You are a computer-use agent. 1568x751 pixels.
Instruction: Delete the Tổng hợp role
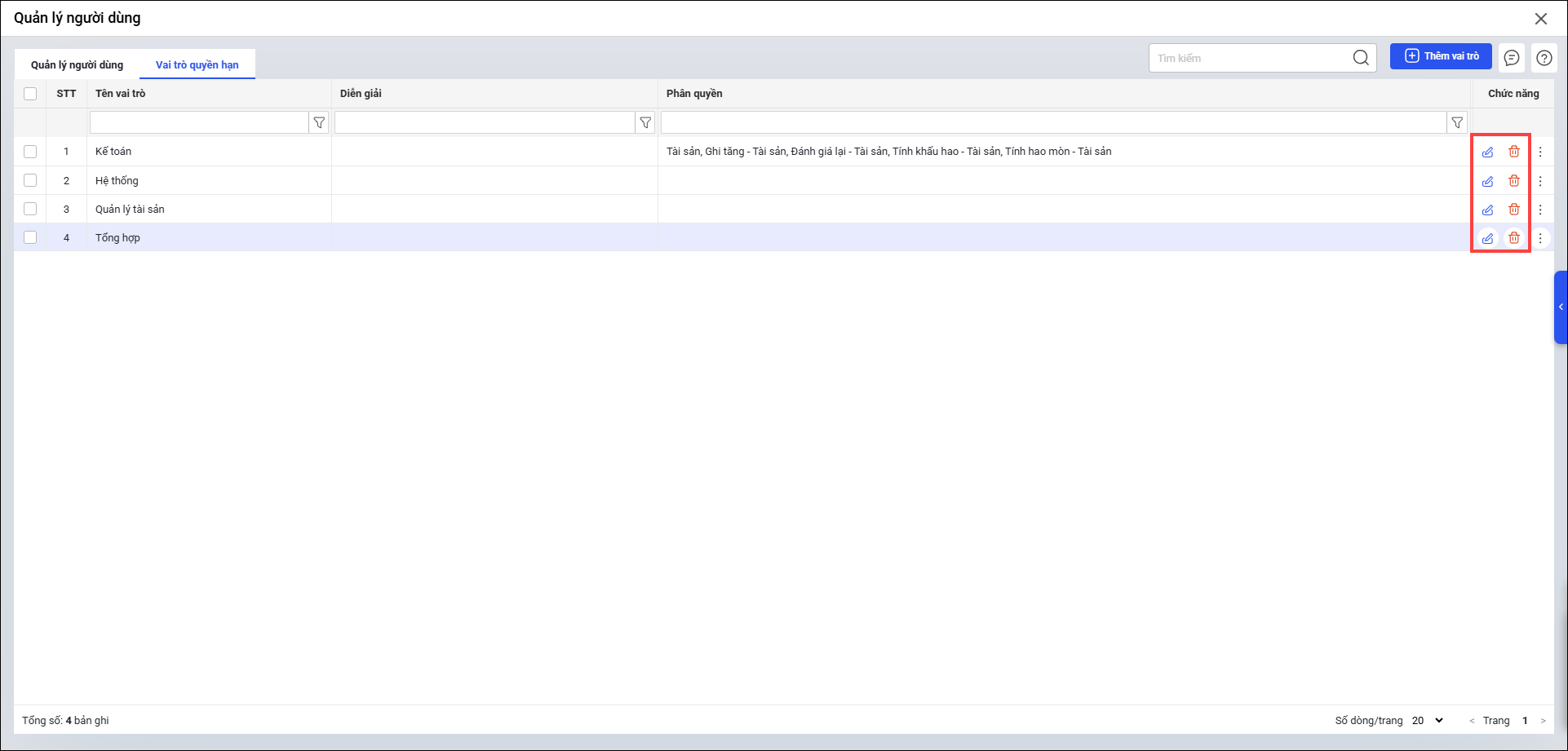(x=1514, y=238)
